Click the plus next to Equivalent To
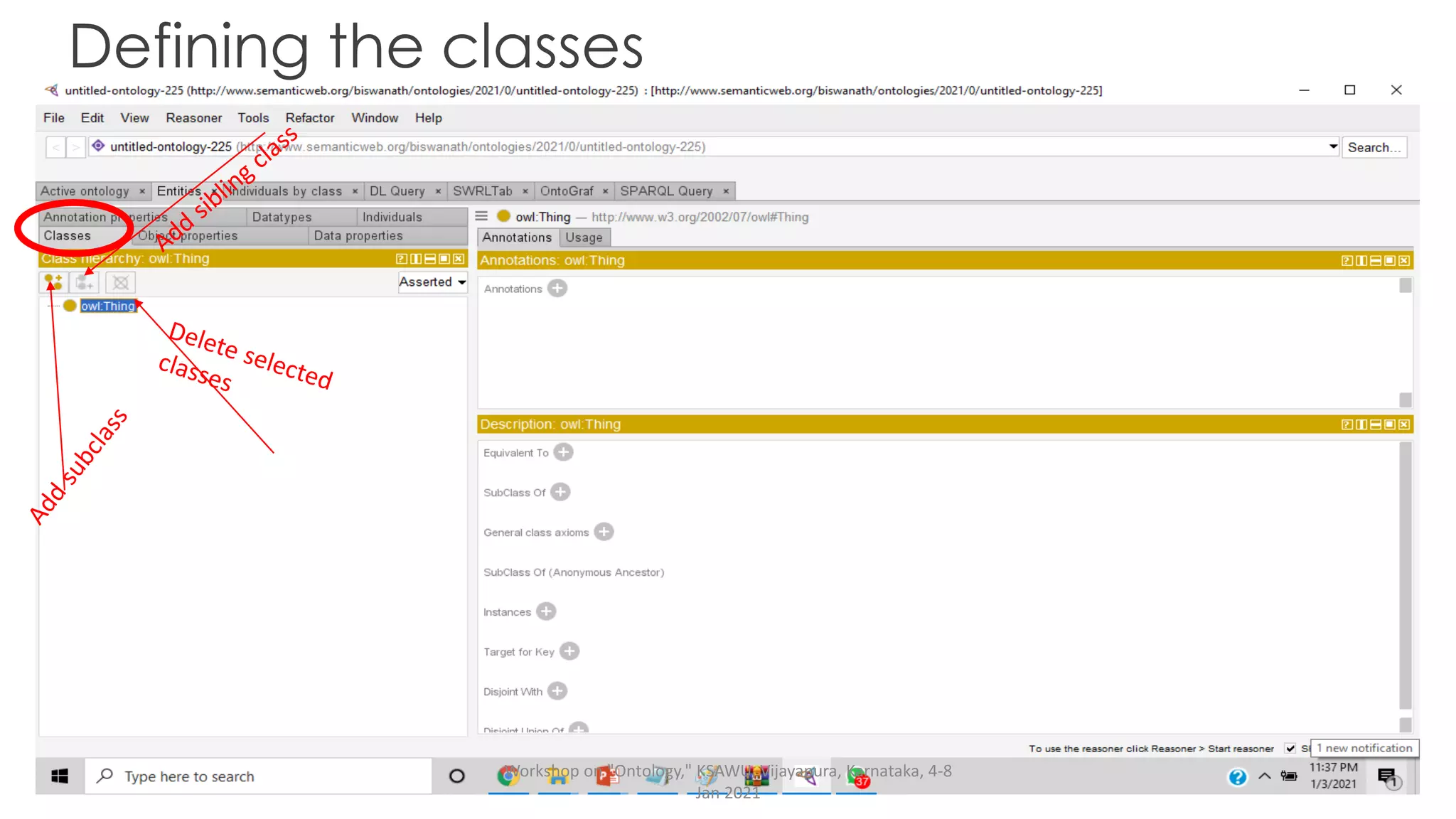 563,452
